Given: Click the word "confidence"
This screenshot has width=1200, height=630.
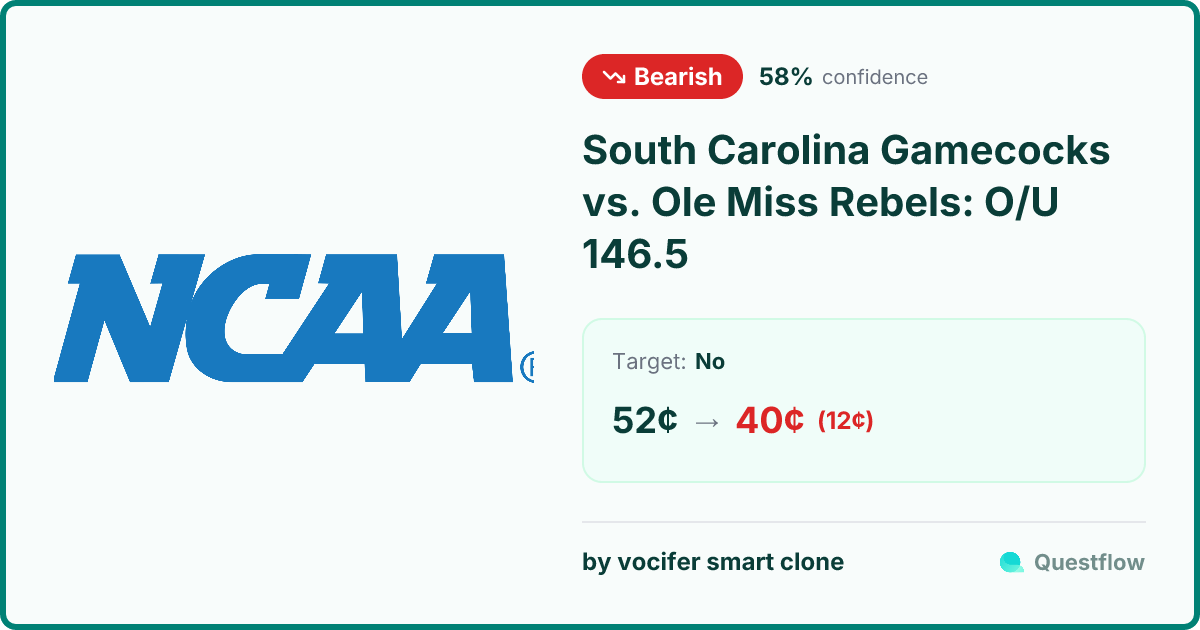Looking at the screenshot, I should (874, 77).
